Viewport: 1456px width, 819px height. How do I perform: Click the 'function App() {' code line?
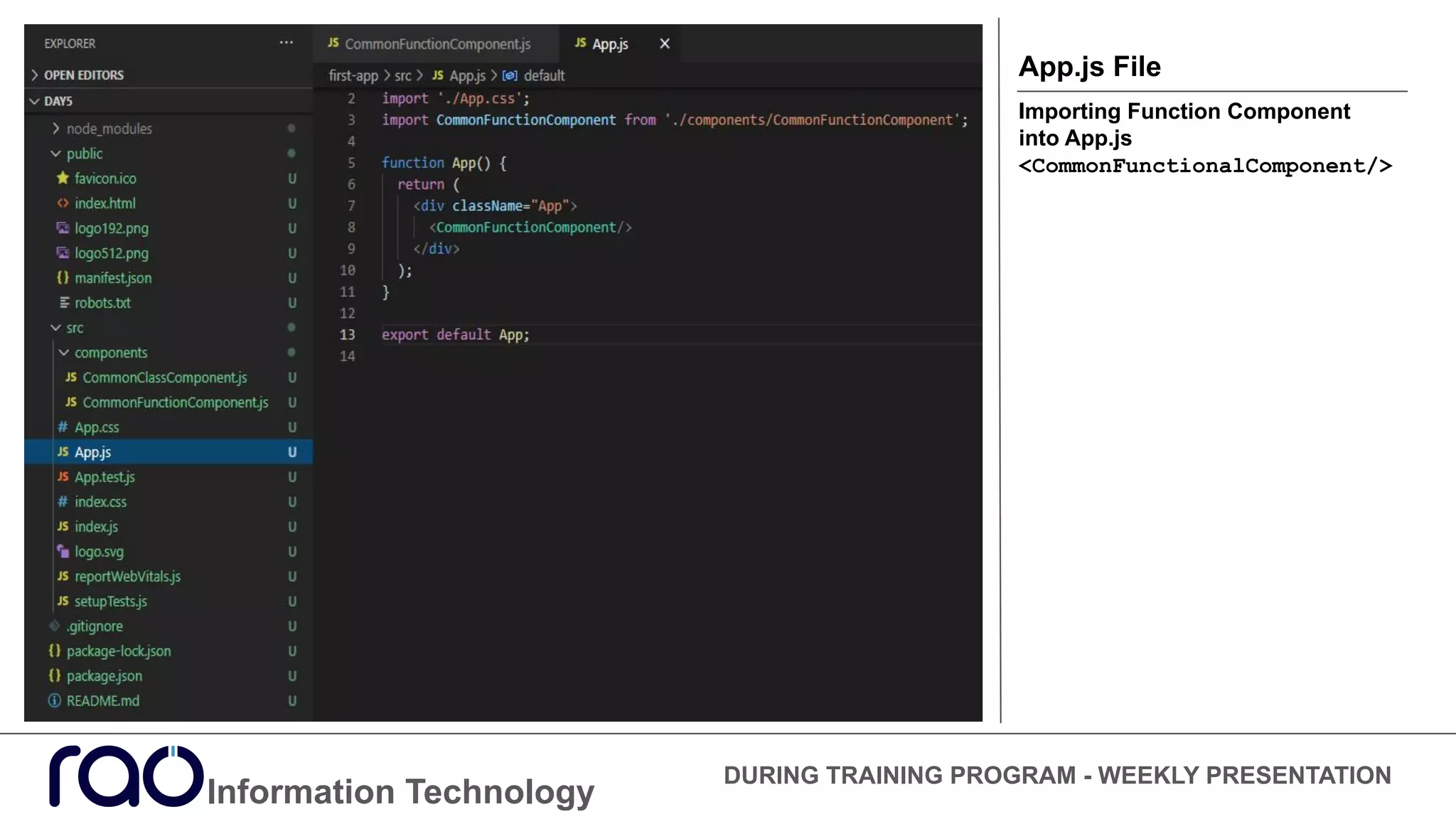444,163
